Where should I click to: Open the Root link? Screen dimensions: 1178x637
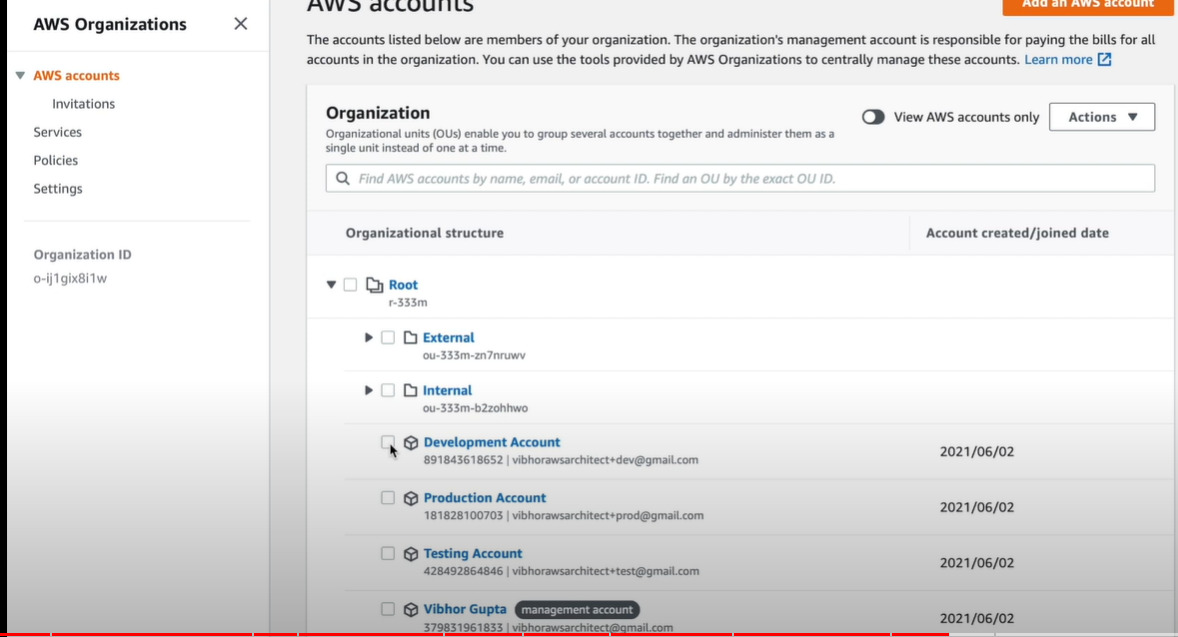[x=403, y=285]
